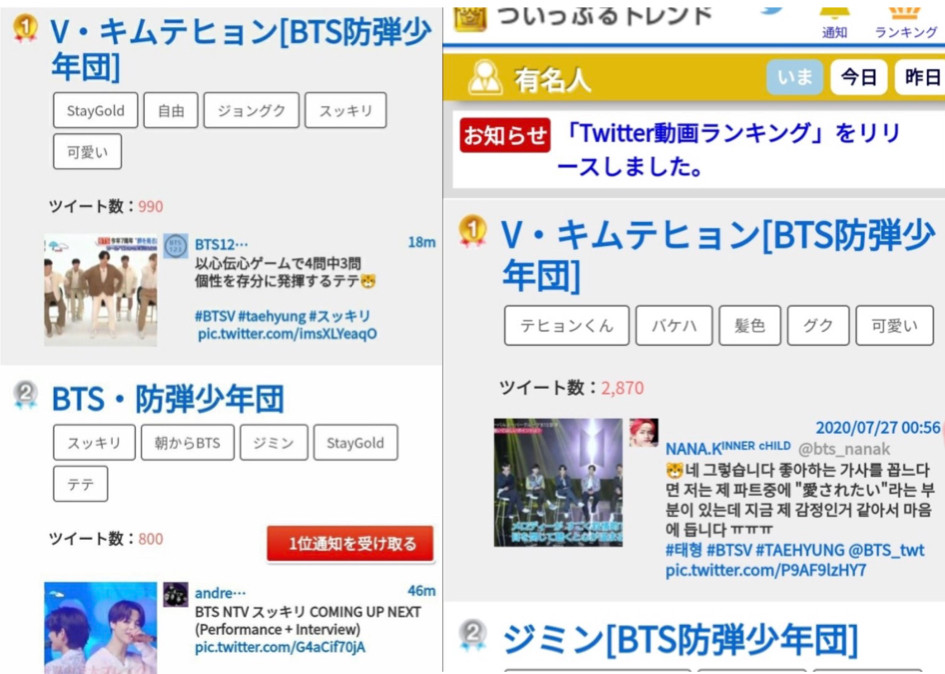Open NANA.K user avatar

pyautogui.click(x=644, y=433)
